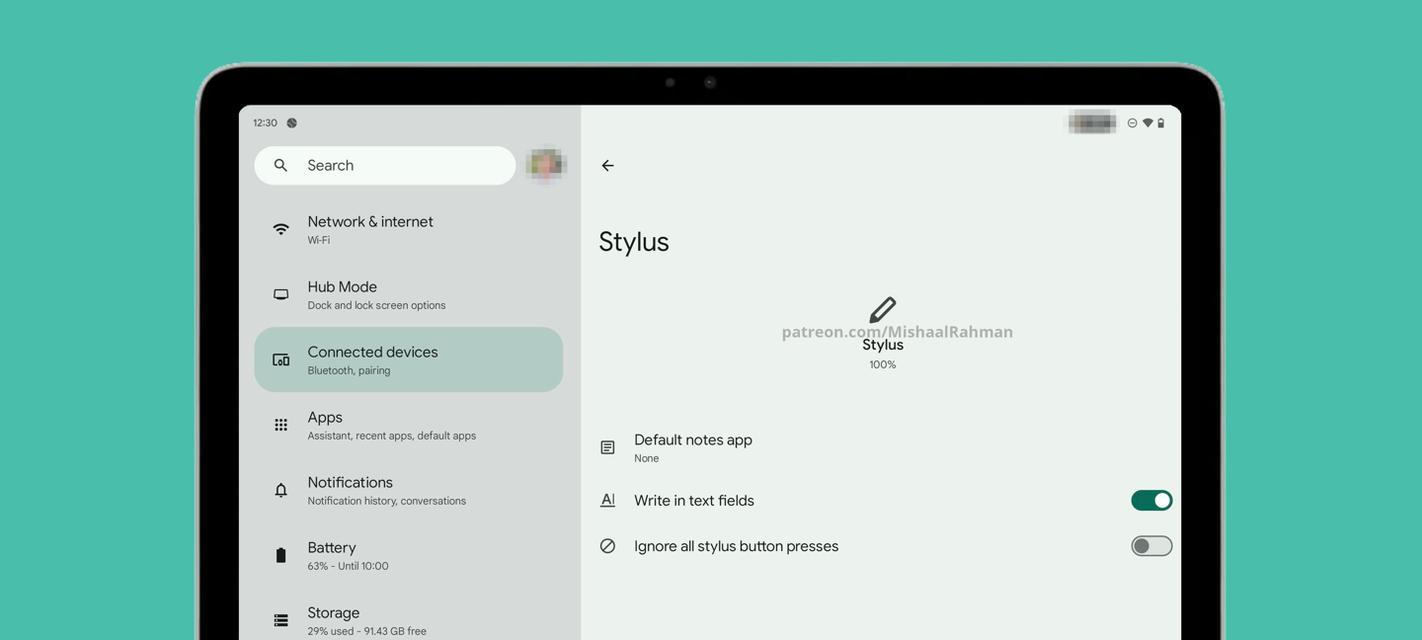The height and width of the screenshot is (640, 1422).
Task: Click the Connected devices icon
Action: pos(281,360)
